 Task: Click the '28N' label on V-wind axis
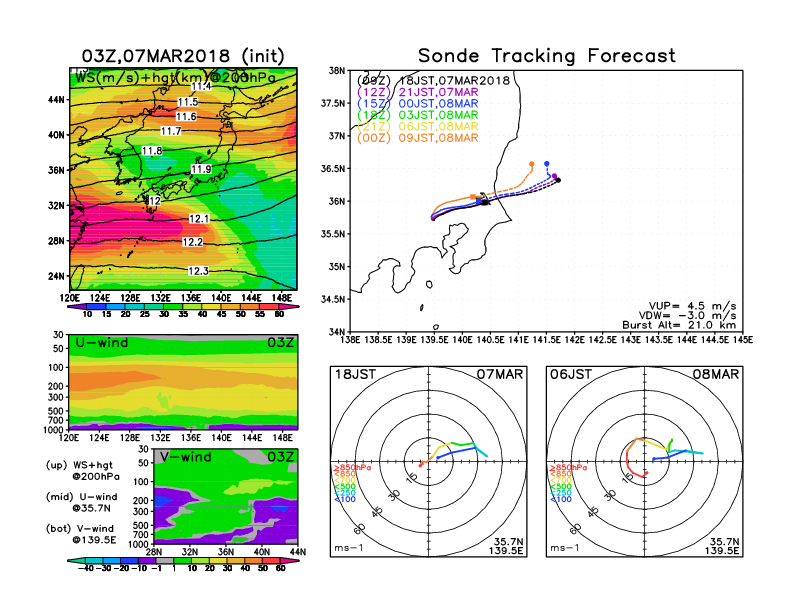pos(154,552)
